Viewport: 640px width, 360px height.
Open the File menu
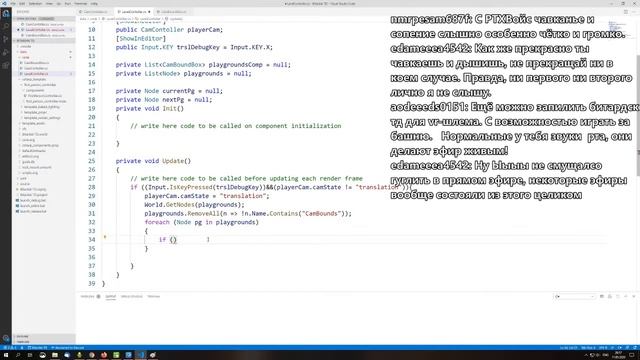click(13, 3)
